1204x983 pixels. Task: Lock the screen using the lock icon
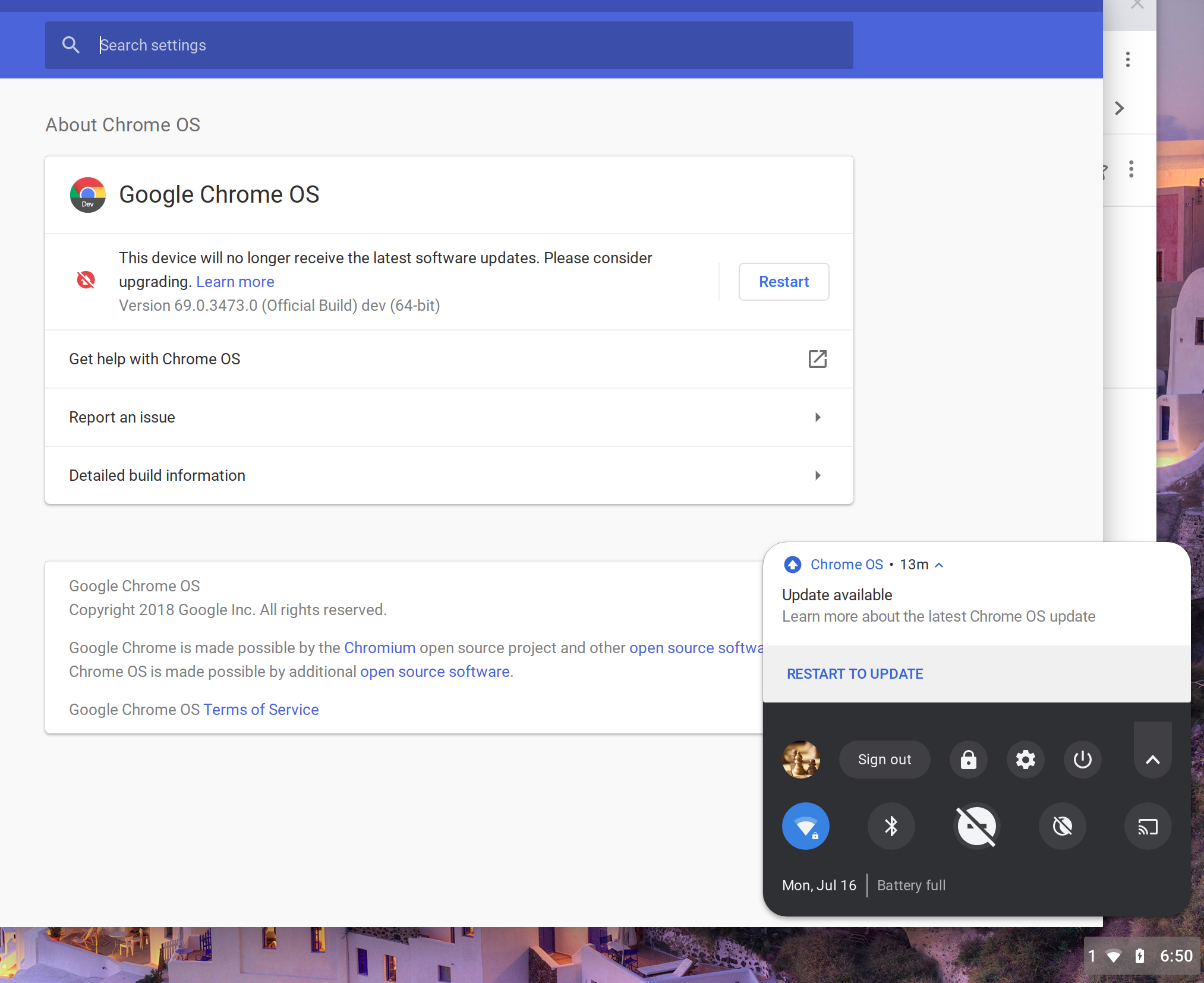pyautogui.click(x=967, y=760)
